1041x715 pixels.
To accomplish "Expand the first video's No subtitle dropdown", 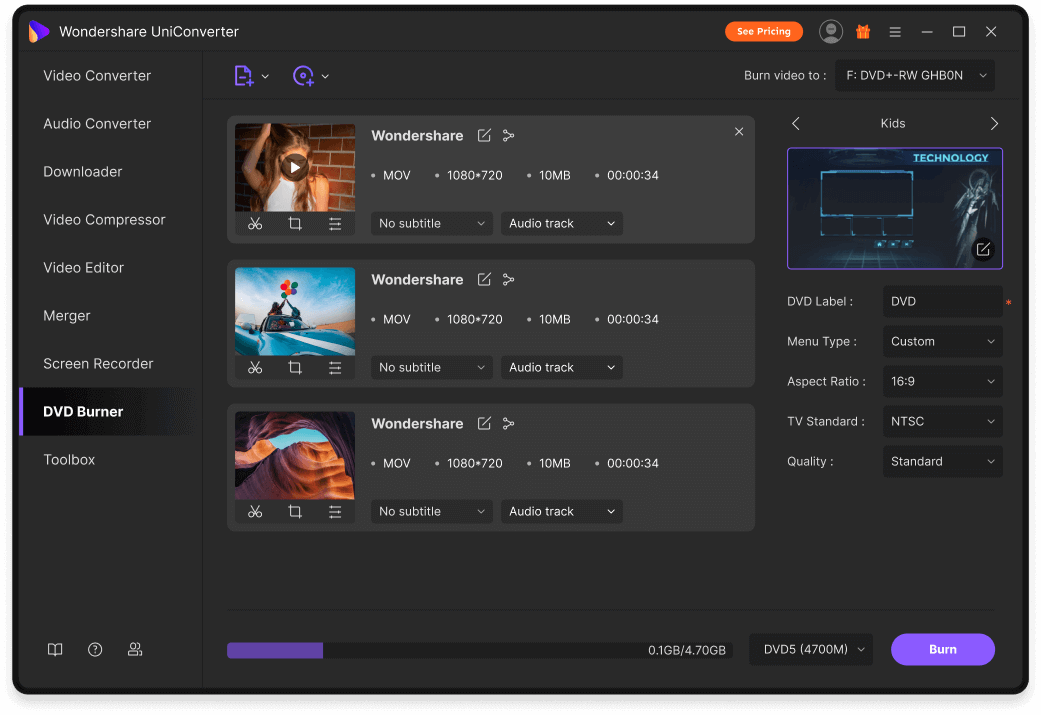I will click(432, 224).
